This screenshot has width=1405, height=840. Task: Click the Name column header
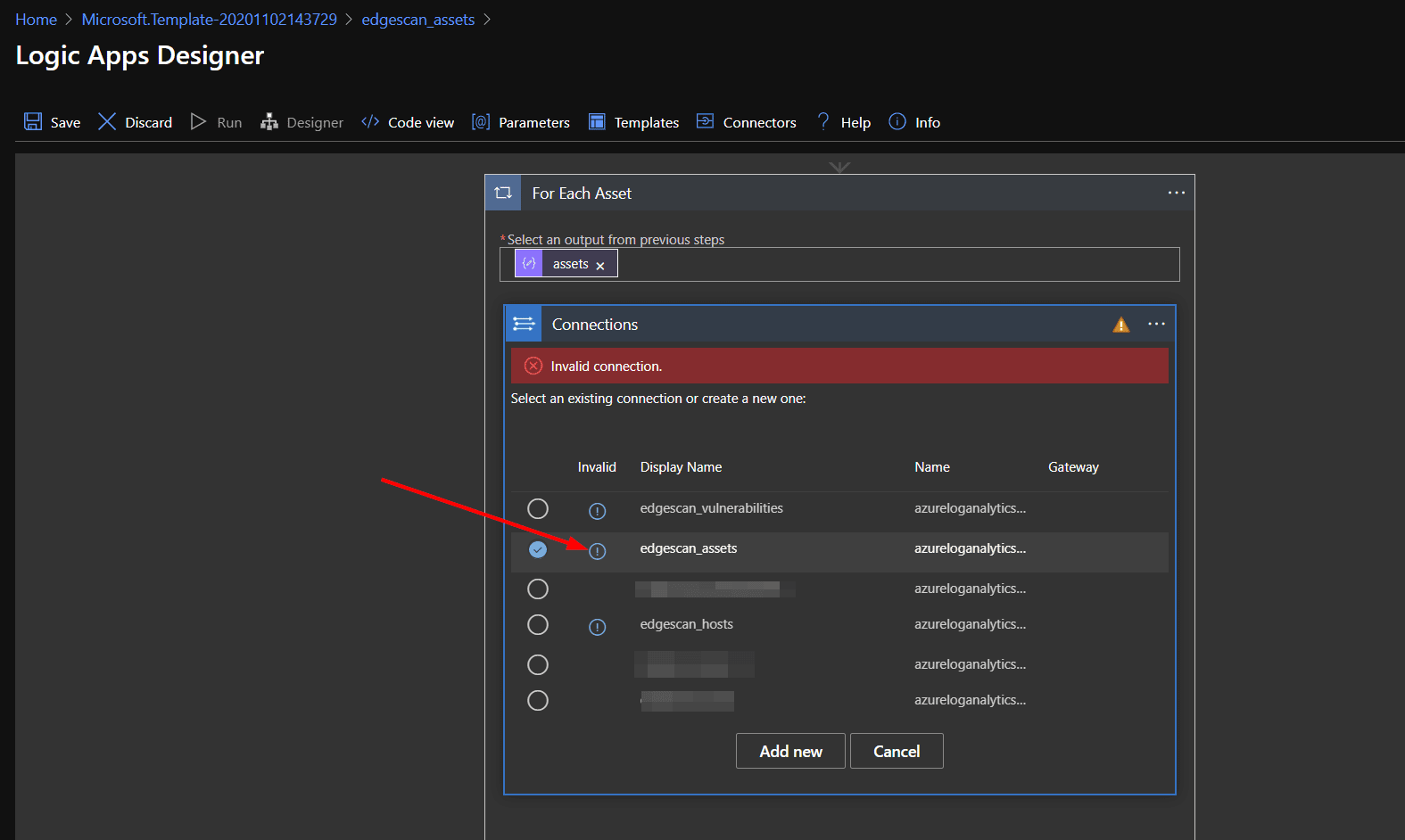[x=932, y=467]
